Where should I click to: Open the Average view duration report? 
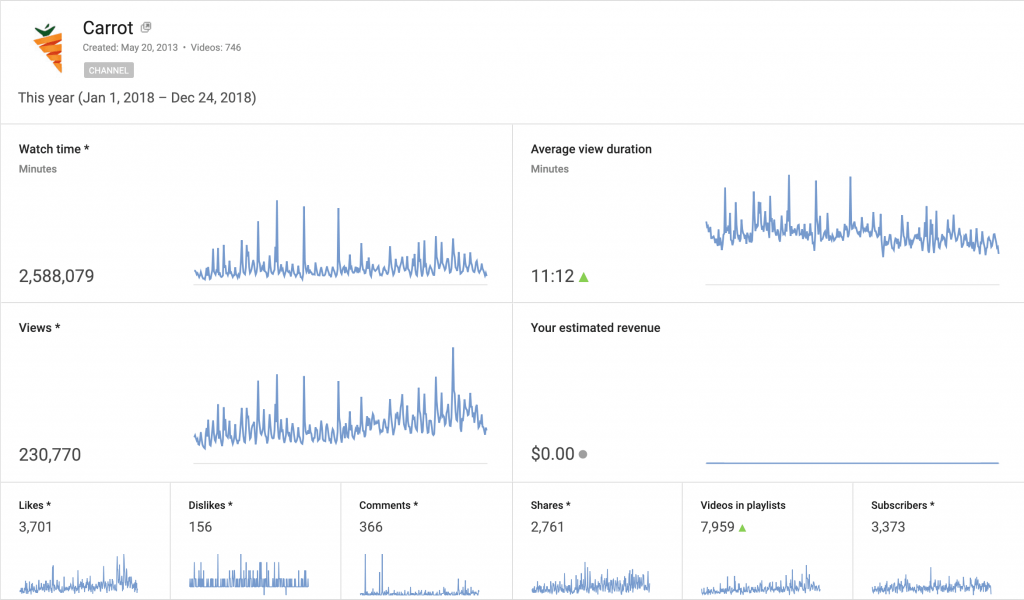[591, 149]
